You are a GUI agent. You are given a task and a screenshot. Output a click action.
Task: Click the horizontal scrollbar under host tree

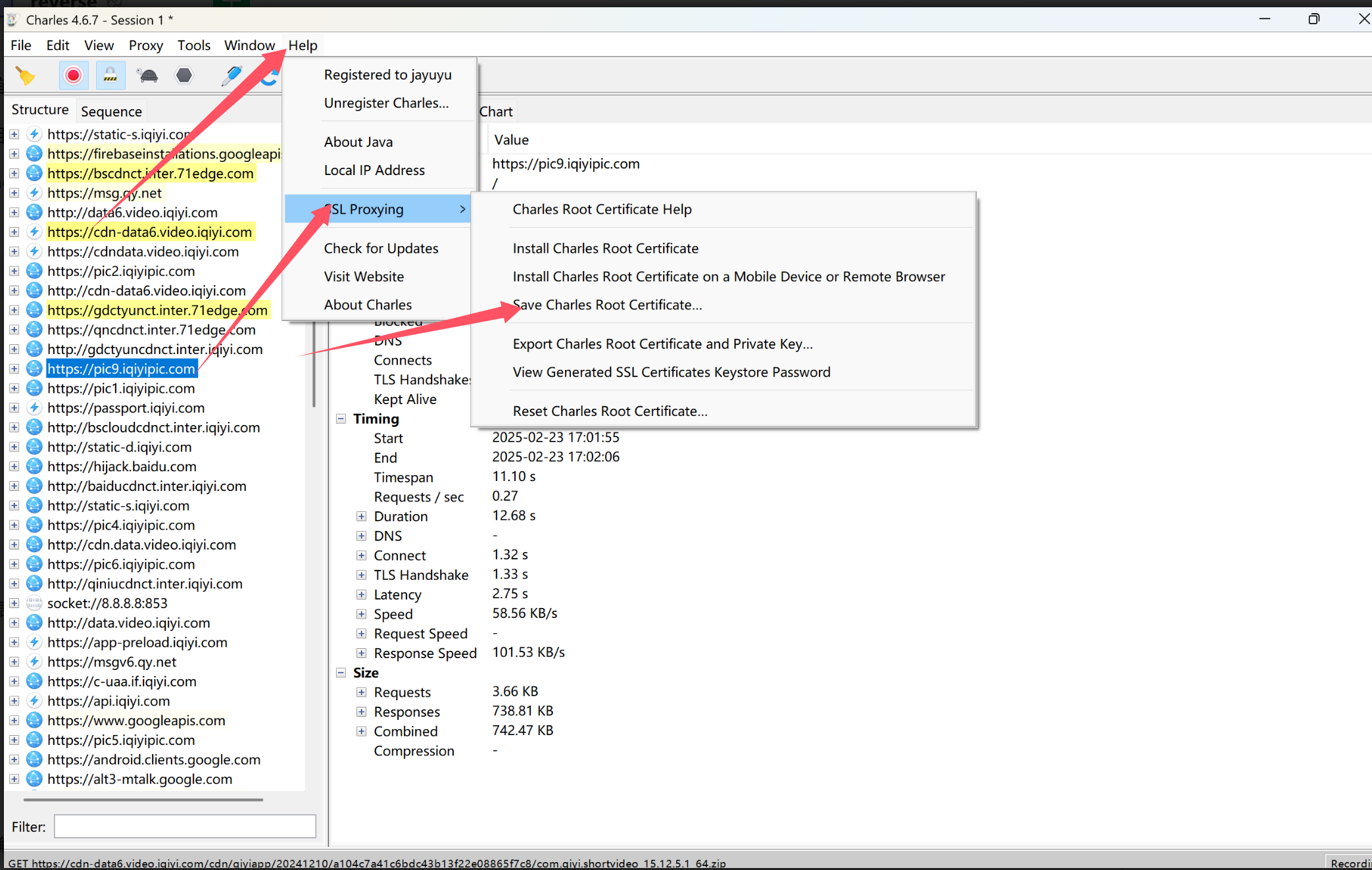[x=143, y=800]
